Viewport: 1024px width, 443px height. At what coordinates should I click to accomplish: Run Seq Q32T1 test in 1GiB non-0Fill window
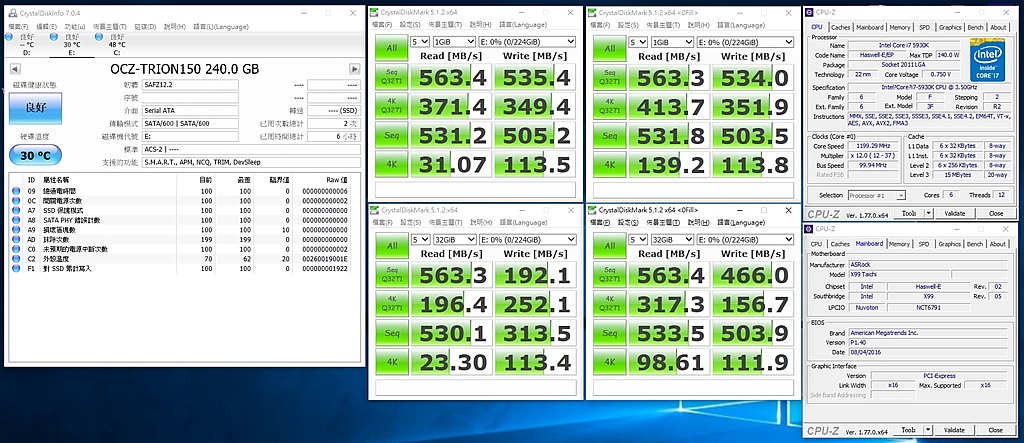pos(391,78)
